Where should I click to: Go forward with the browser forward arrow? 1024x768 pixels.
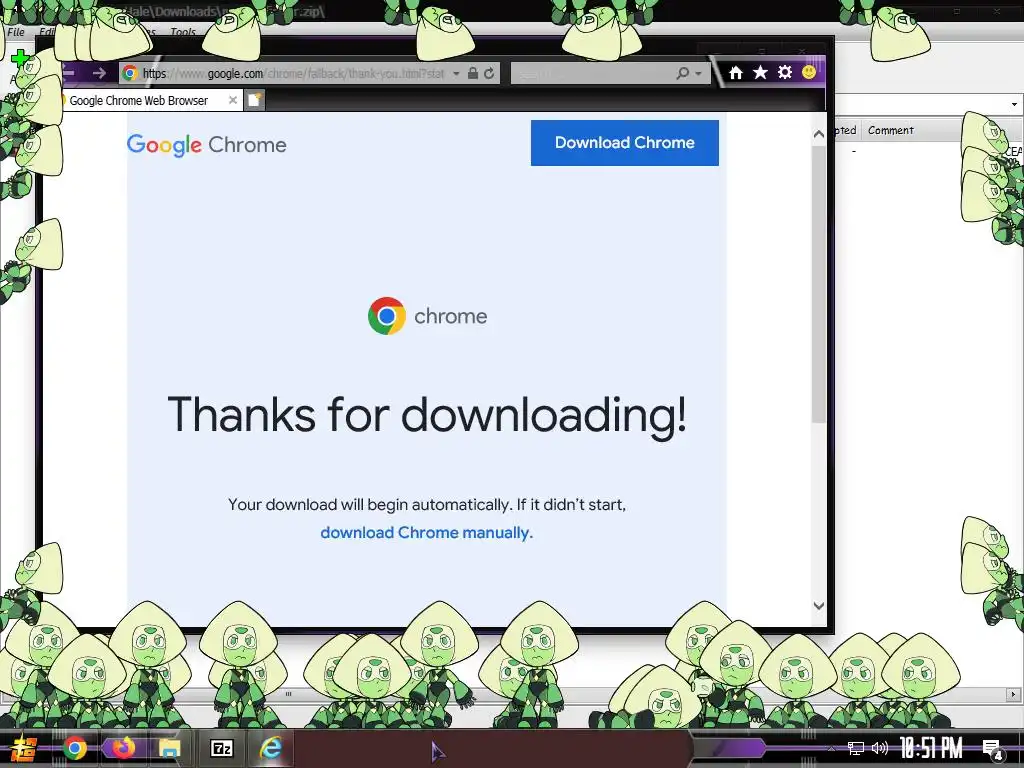click(99, 73)
